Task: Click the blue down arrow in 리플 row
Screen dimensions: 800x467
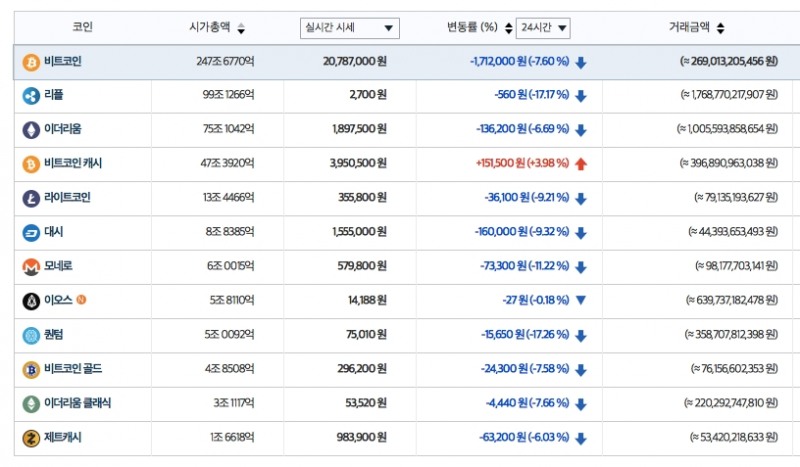Action: 581,96
